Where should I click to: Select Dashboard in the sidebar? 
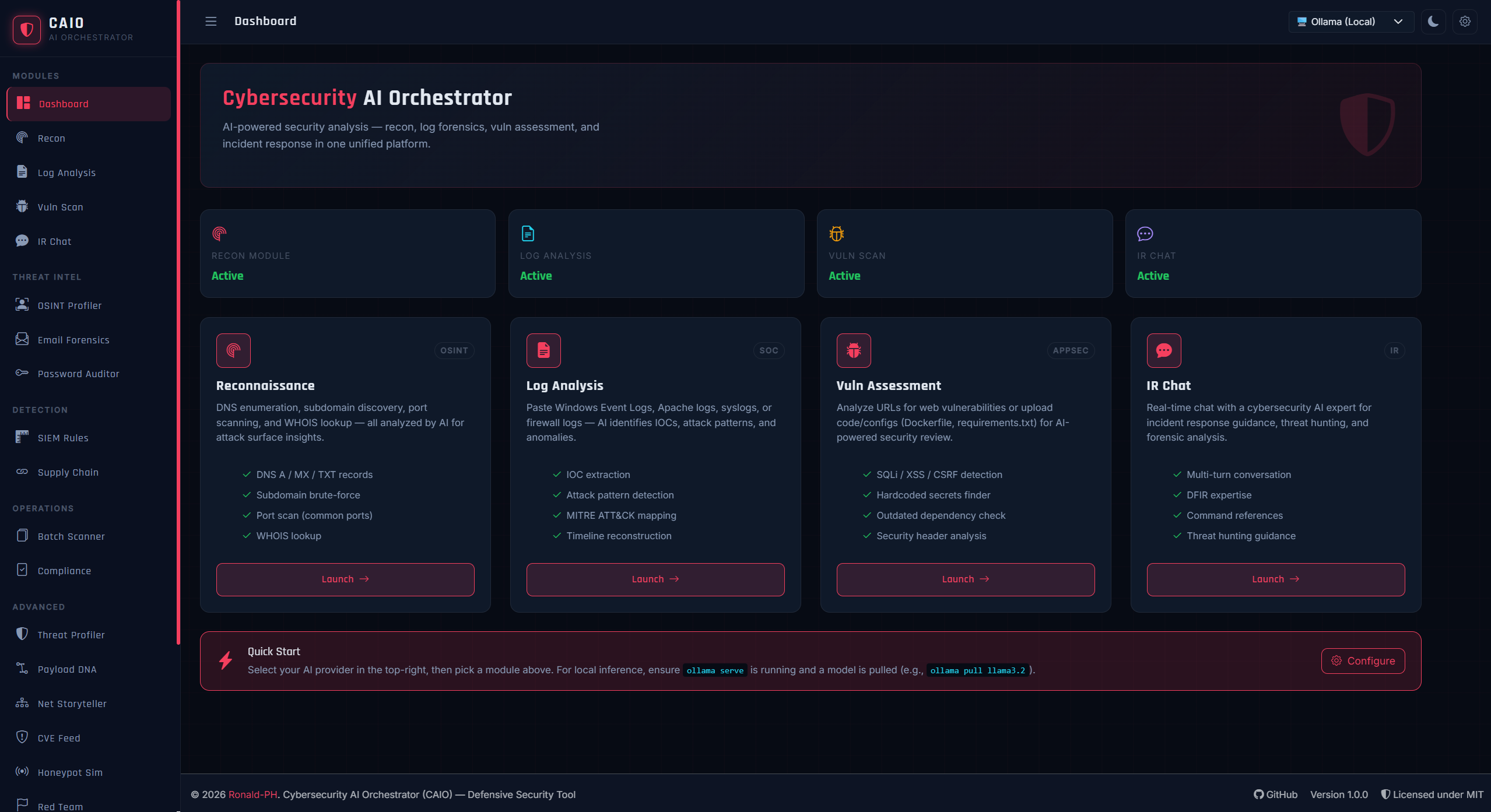(x=89, y=104)
